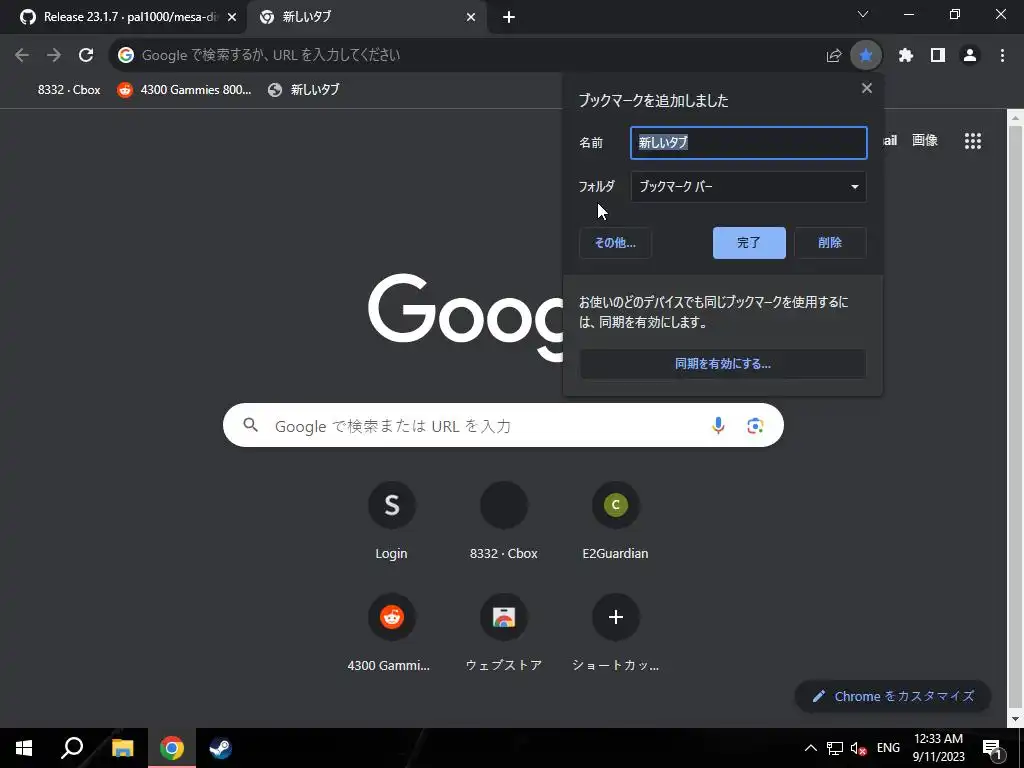This screenshot has width=1024, height=768.
Task: Open File Explorer from taskbar
Action: coord(122,748)
